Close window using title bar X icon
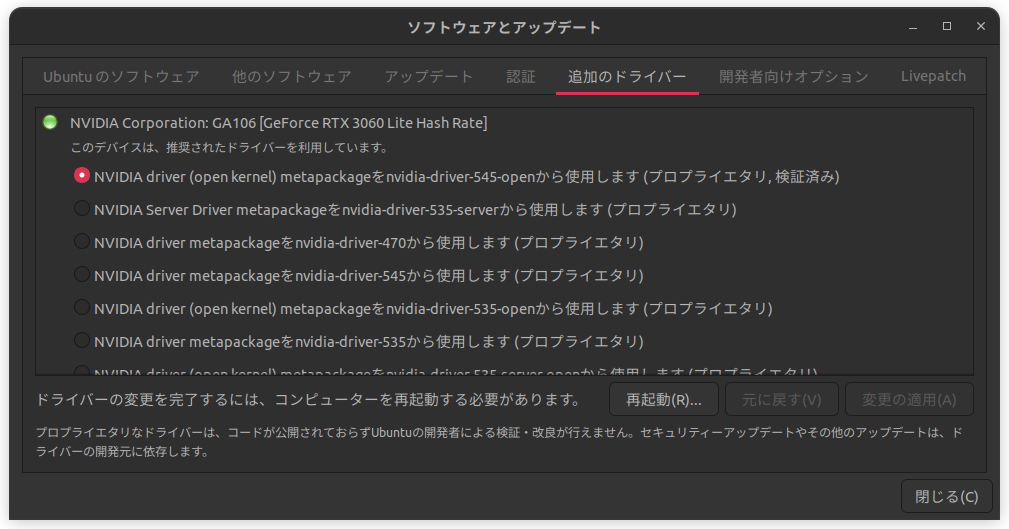This screenshot has height=529, width=1009. point(979,27)
